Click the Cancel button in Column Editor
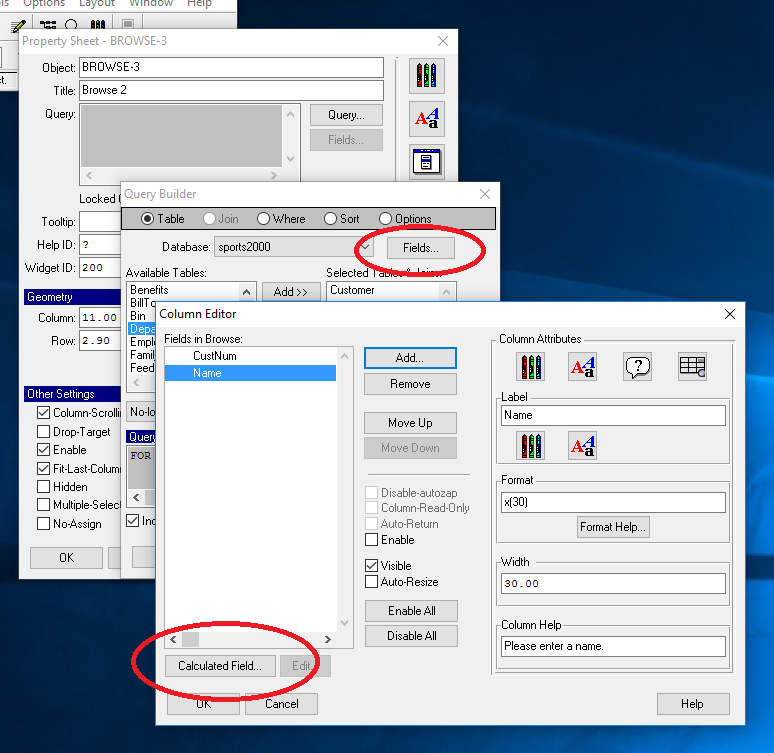774x753 pixels. [x=281, y=704]
